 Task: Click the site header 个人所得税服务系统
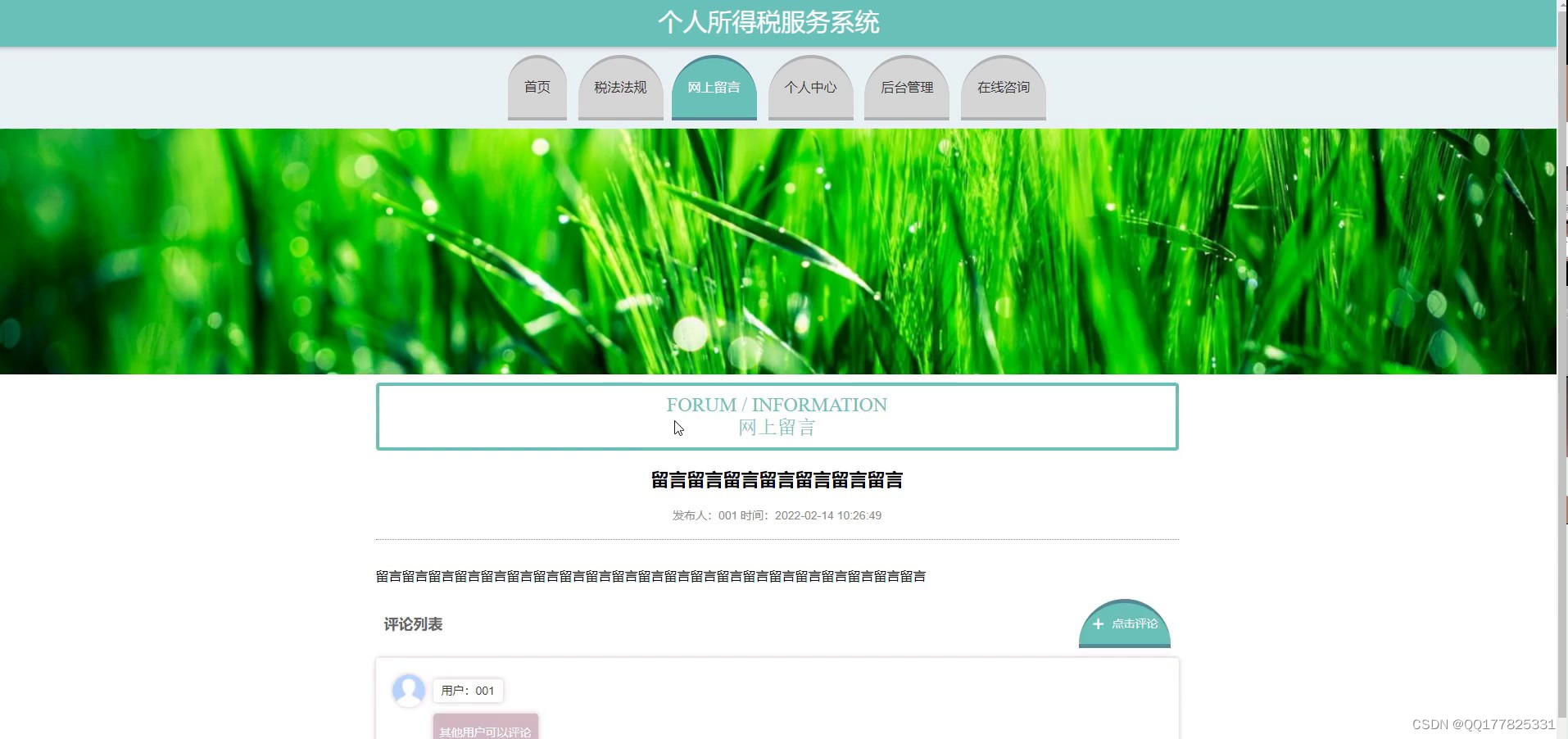tap(768, 22)
